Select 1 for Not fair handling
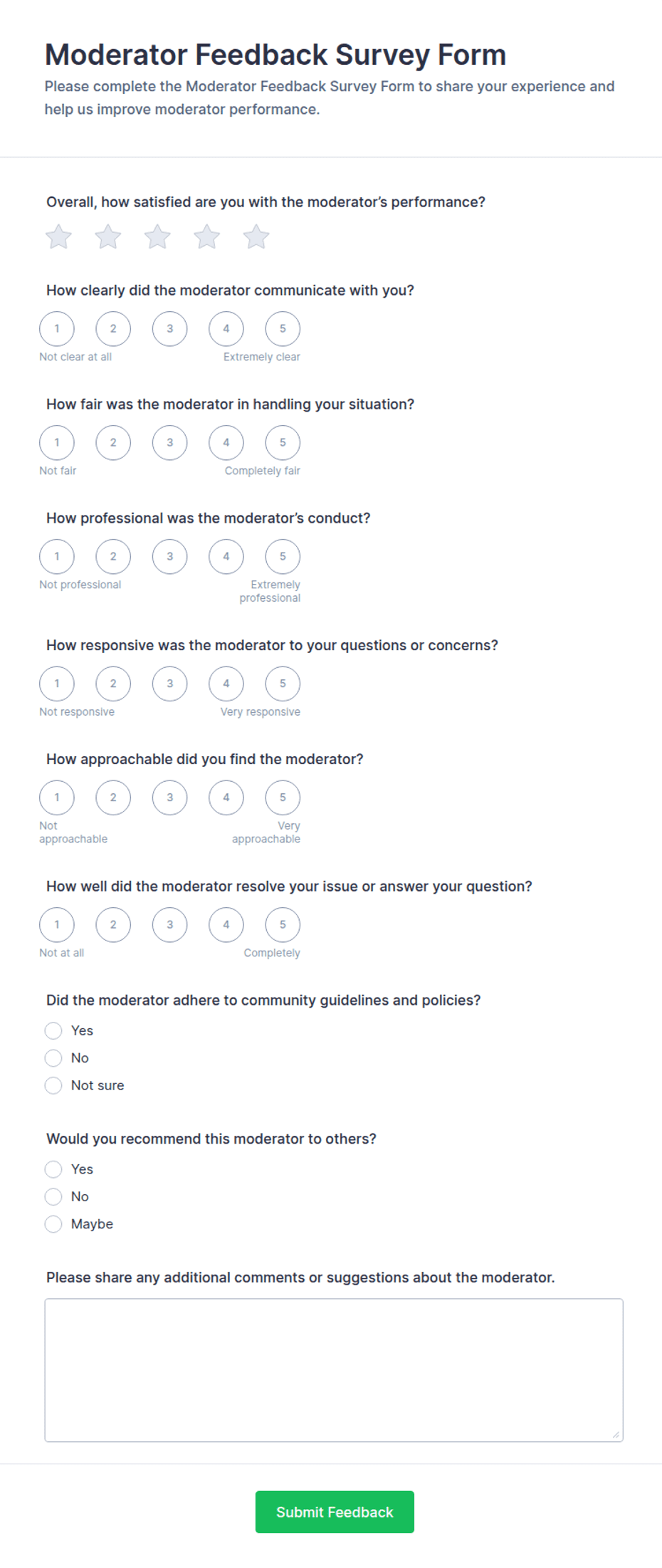 [57, 443]
